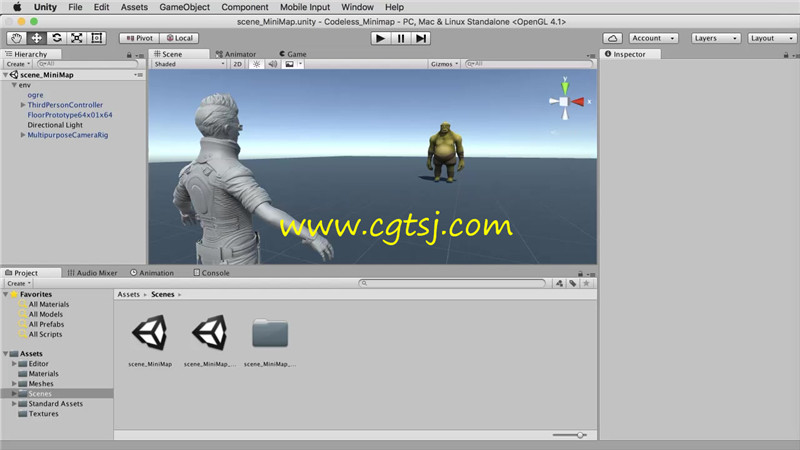Select the ogre object in Hierarchy
Viewport: 800px width, 450px height.
(35, 95)
